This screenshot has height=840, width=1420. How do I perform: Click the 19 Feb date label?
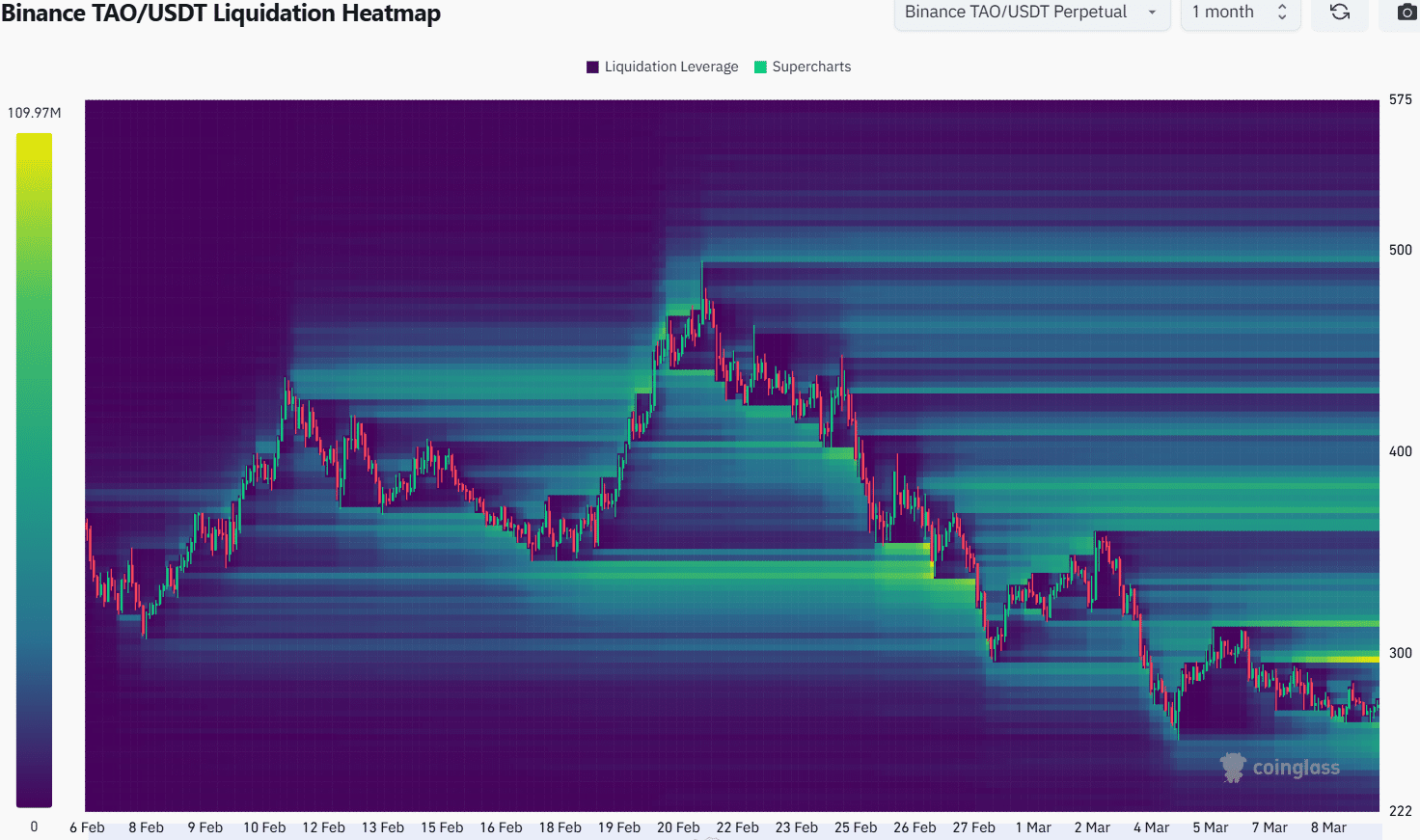[x=619, y=827]
